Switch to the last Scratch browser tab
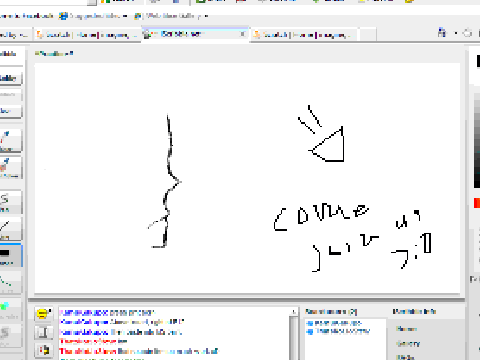Screen dimensions: 480x360 (x=303, y=34)
